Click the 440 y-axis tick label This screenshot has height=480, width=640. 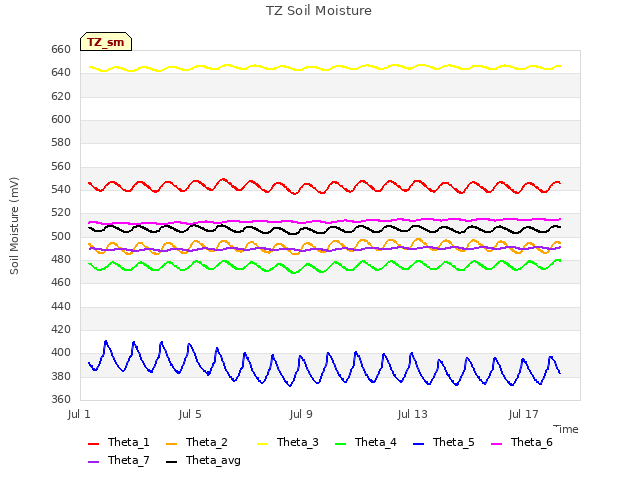coord(61,306)
